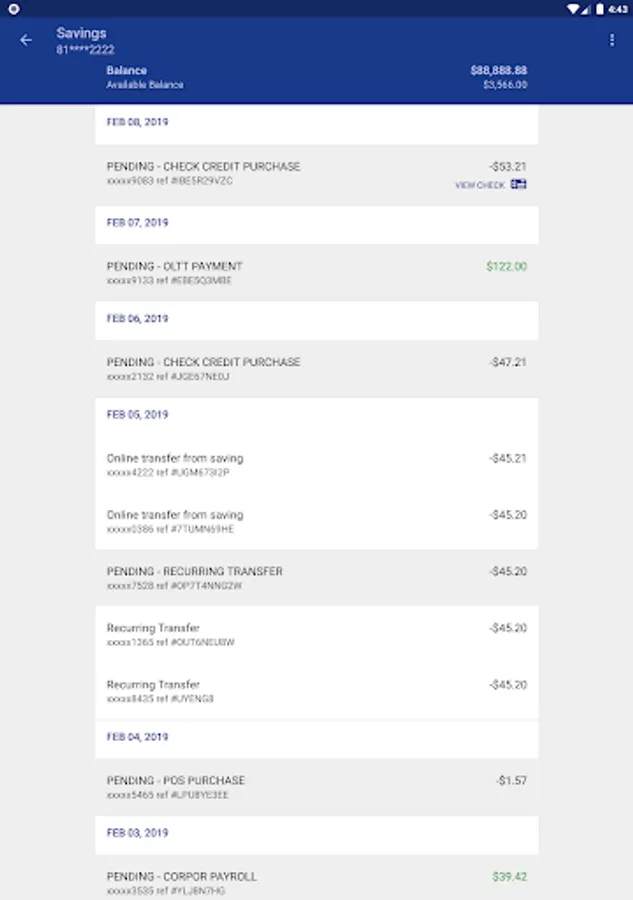
Task: Open the three-dot overflow menu
Action: tap(612, 40)
